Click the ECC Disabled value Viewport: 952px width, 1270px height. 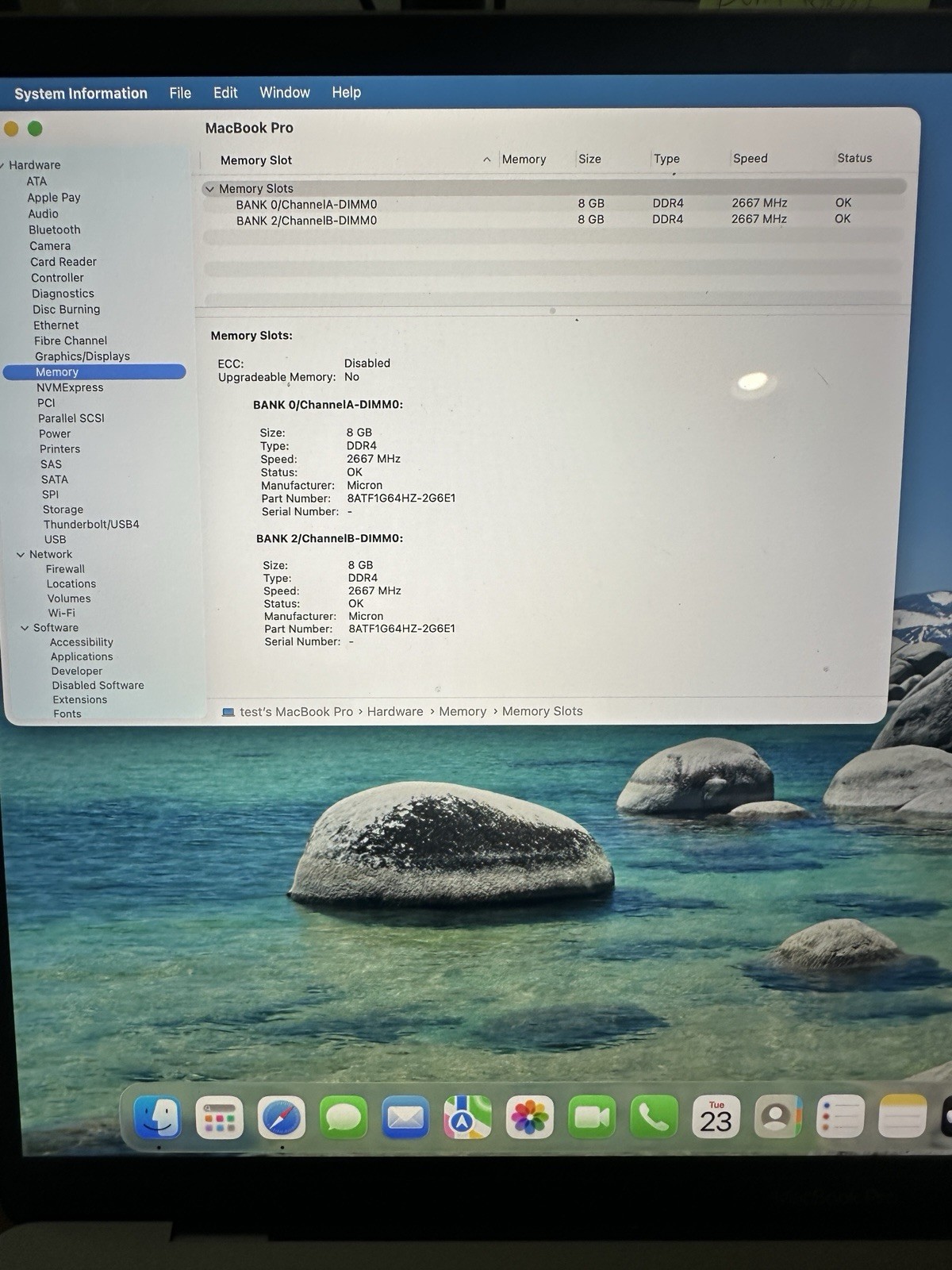[x=367, y=364]
